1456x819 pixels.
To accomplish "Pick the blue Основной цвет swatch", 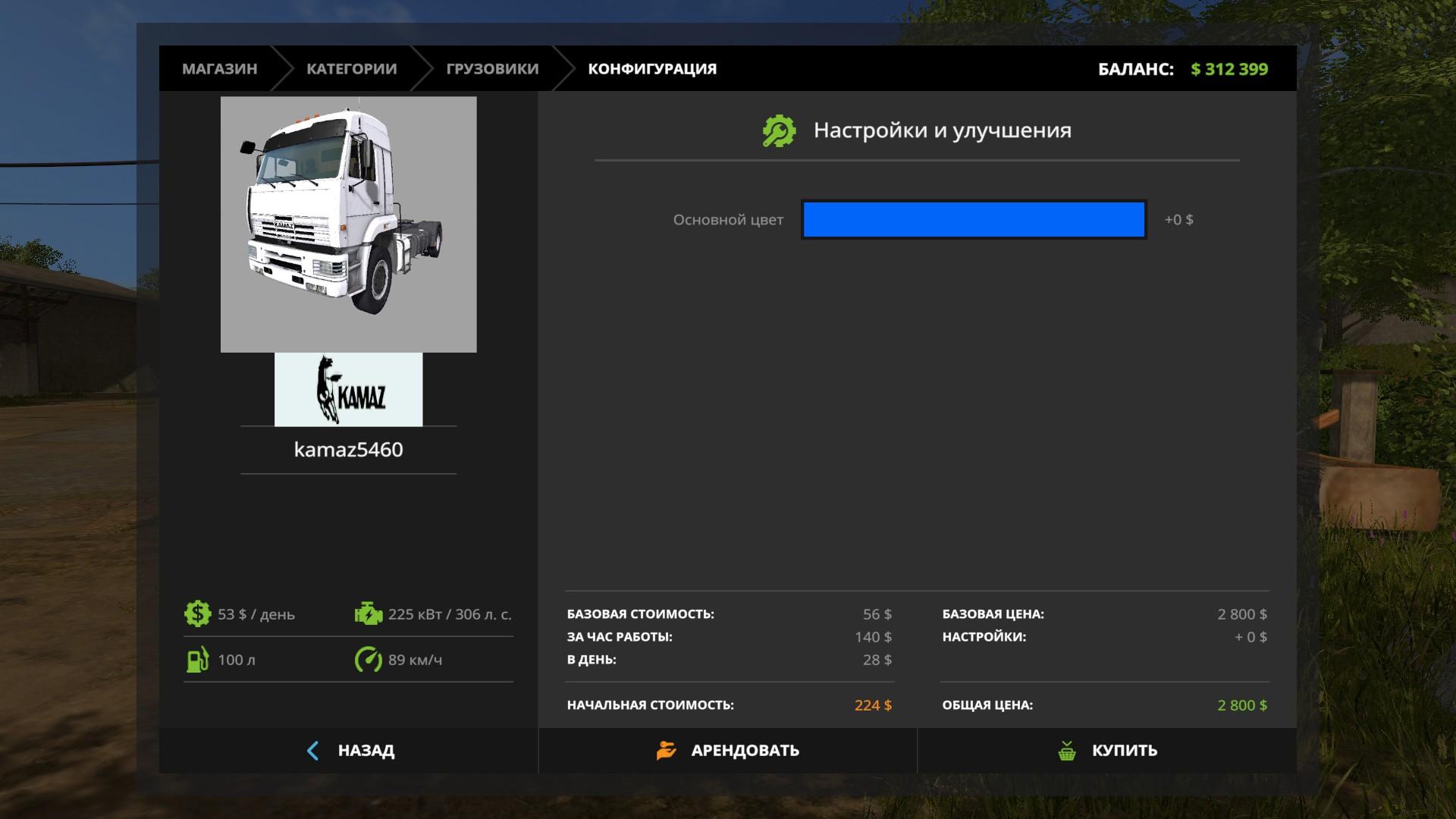I will point(974,220).
